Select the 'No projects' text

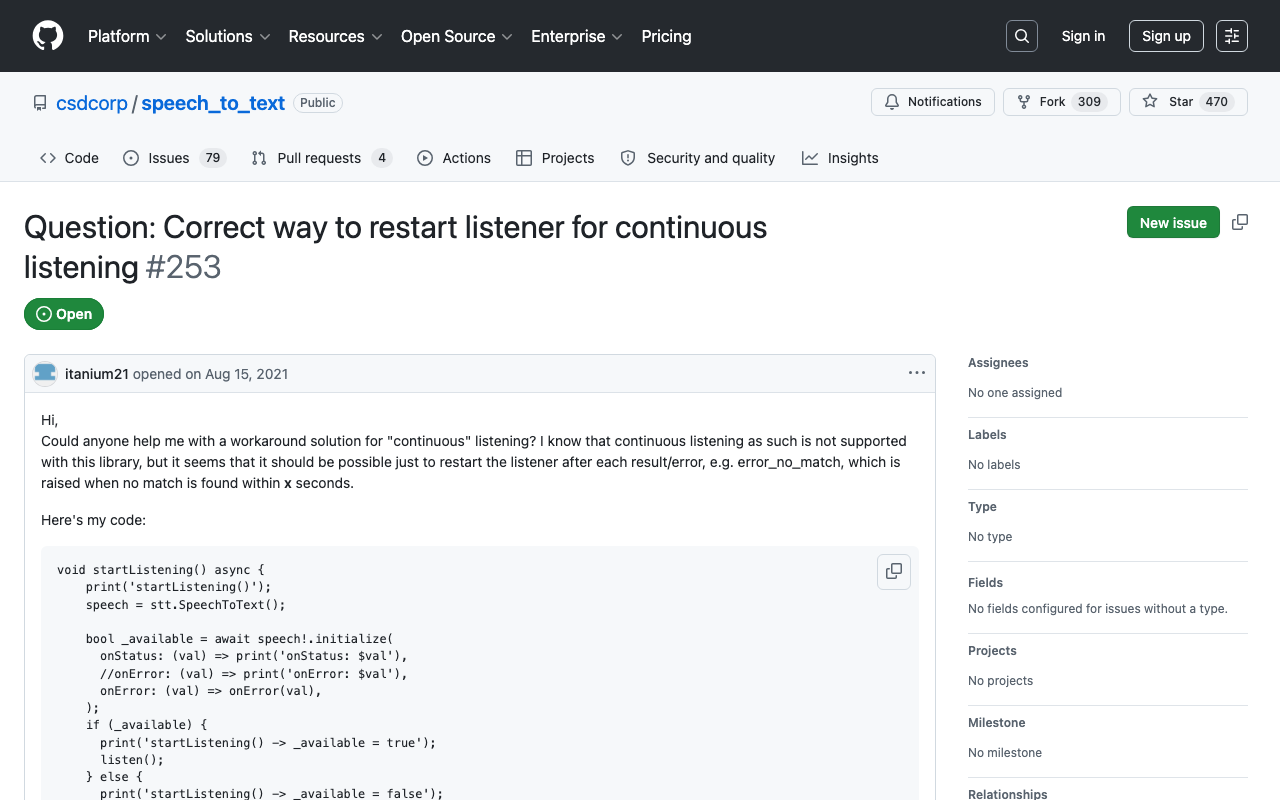[1001, 681]
